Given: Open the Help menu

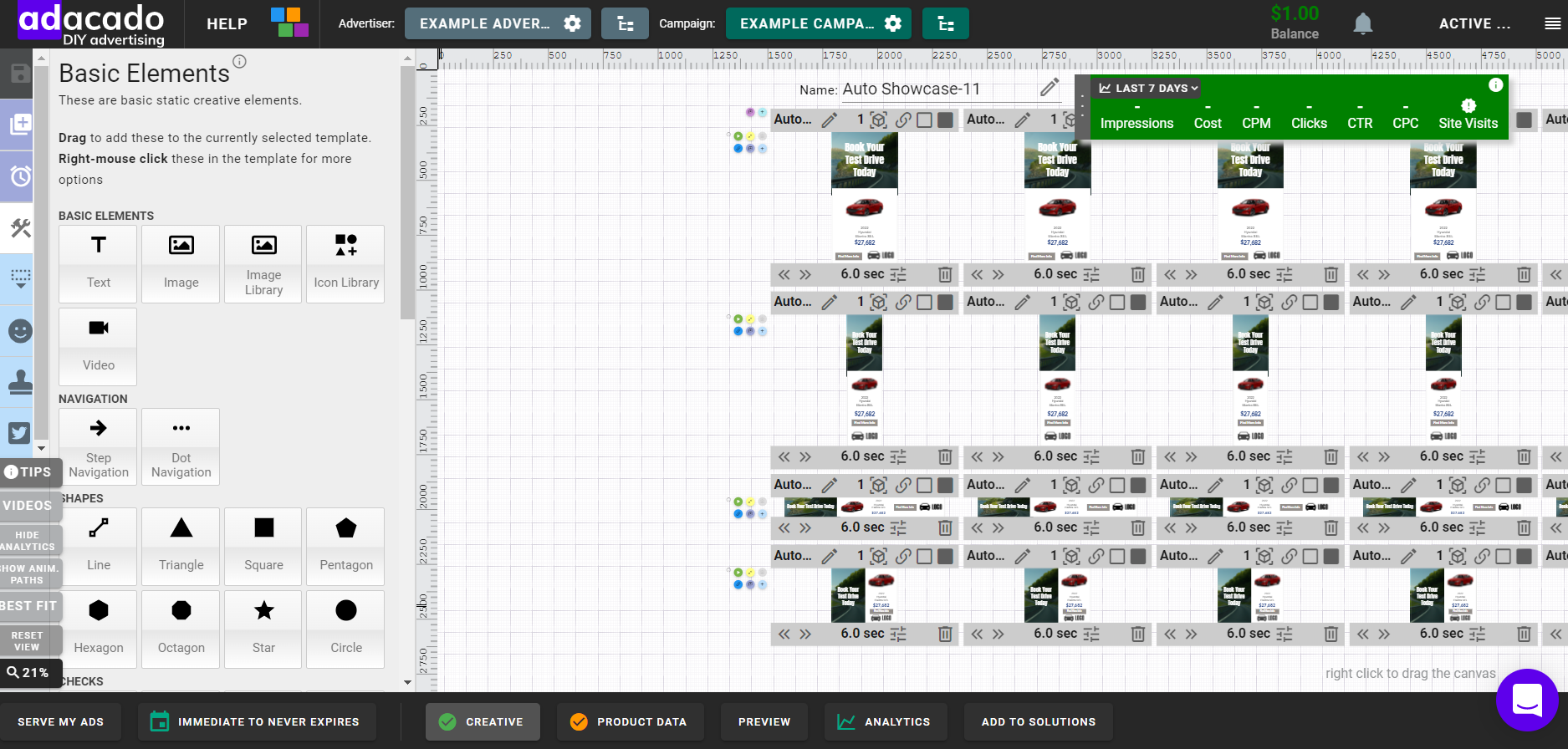Looking at the screenshot, I should [x=227, y=23].
